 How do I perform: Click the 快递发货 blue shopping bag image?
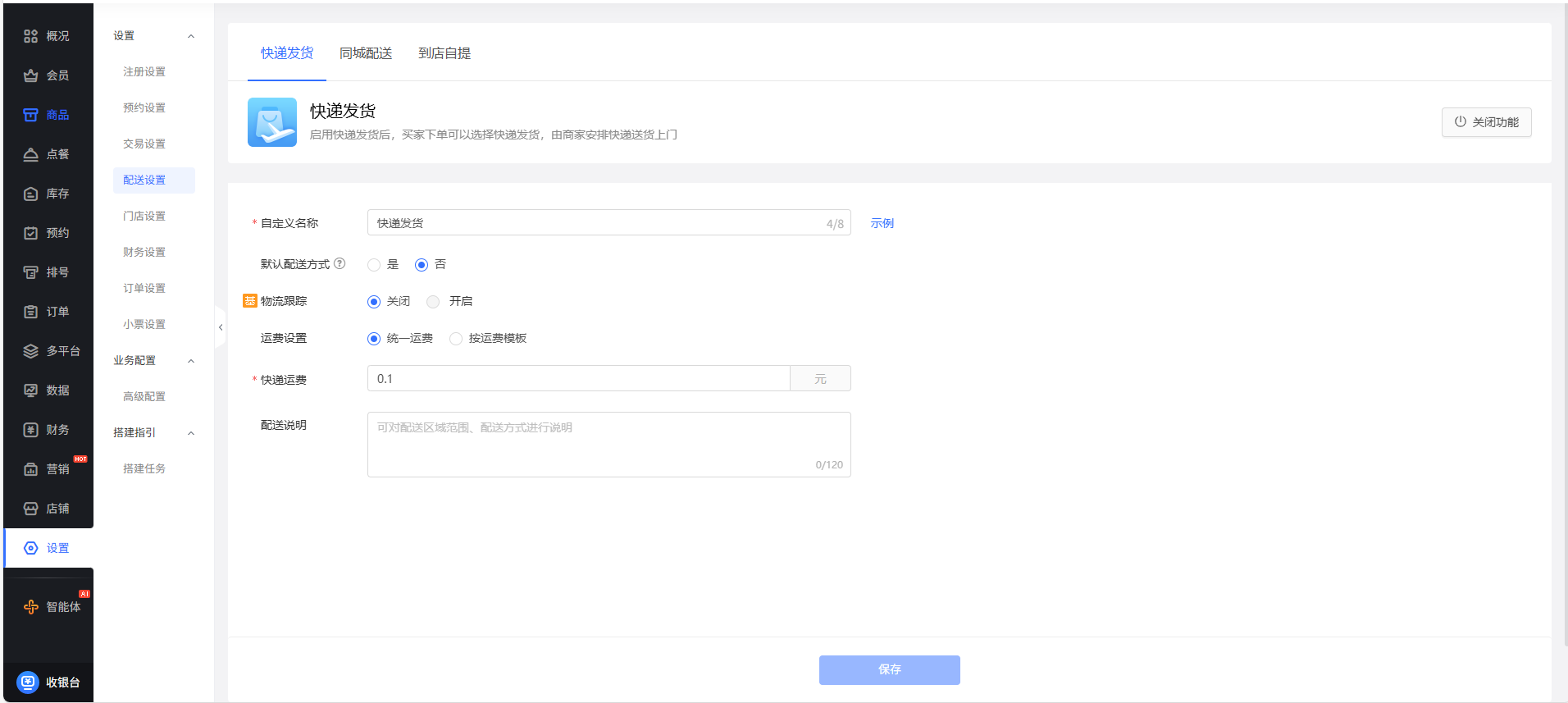click(272, 122)
